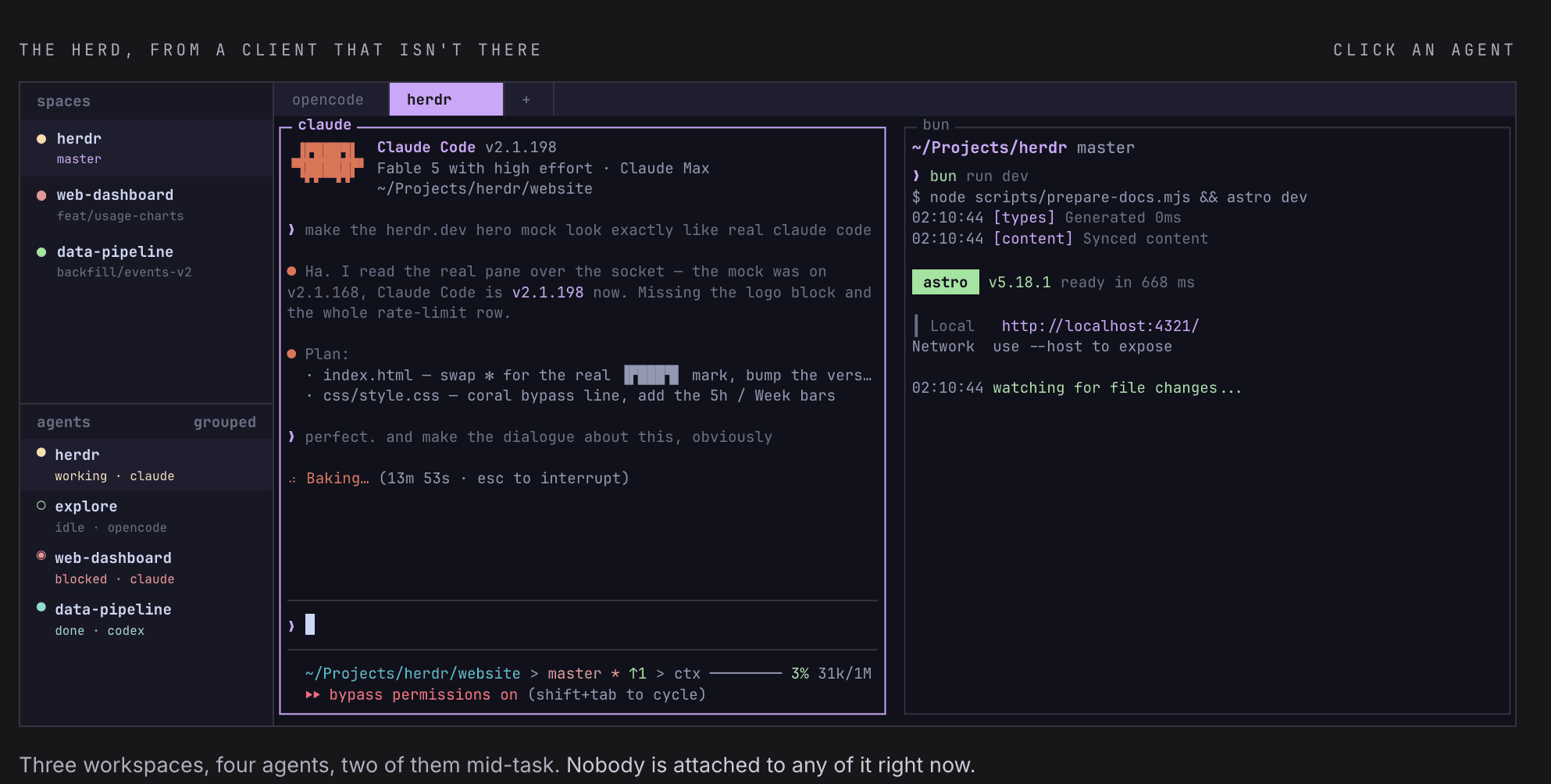
Task: Click the yellow status dot beside the herdr space
Action: [x=41, y=139]
